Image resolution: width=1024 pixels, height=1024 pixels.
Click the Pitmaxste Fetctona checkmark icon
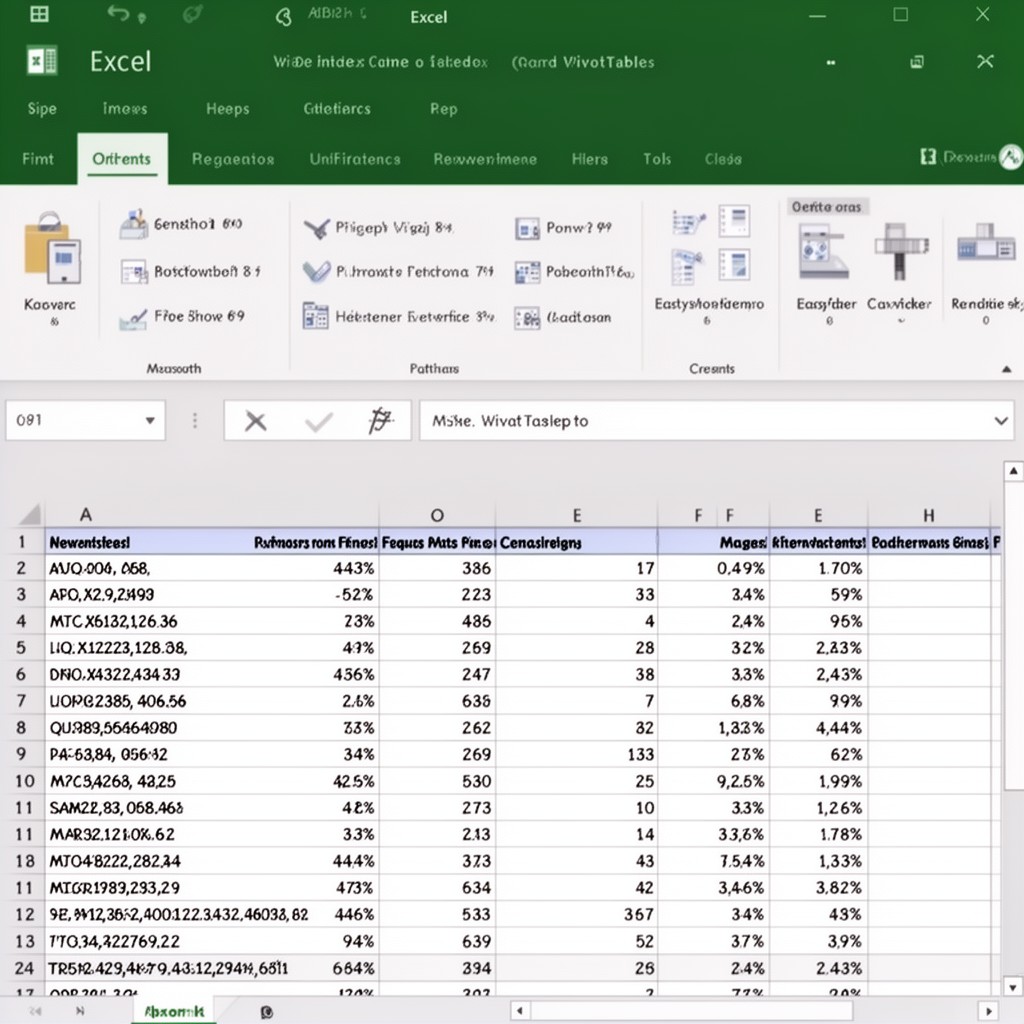[x=317, y=272]
